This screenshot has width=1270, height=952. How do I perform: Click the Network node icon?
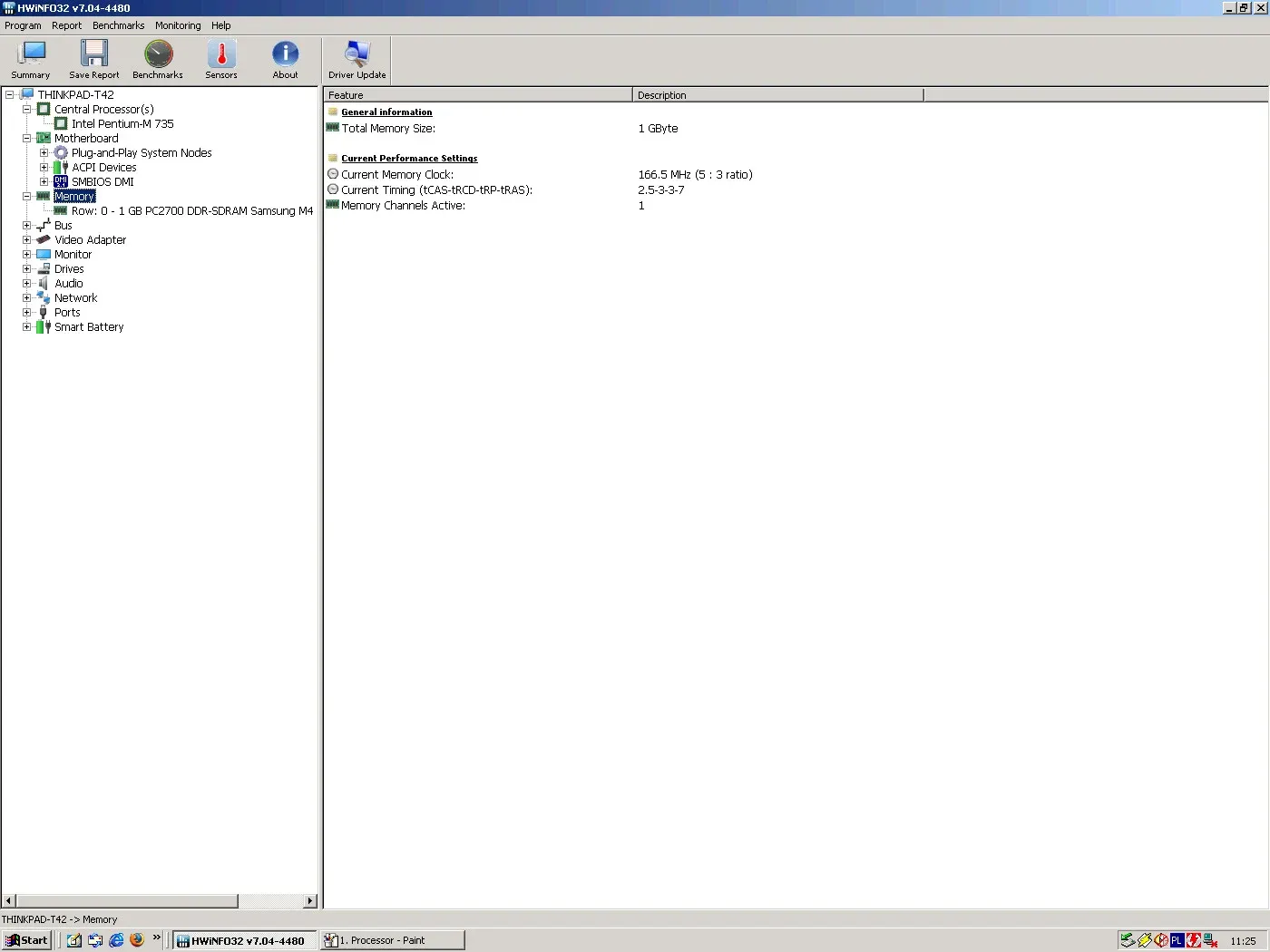pos(43,297)
